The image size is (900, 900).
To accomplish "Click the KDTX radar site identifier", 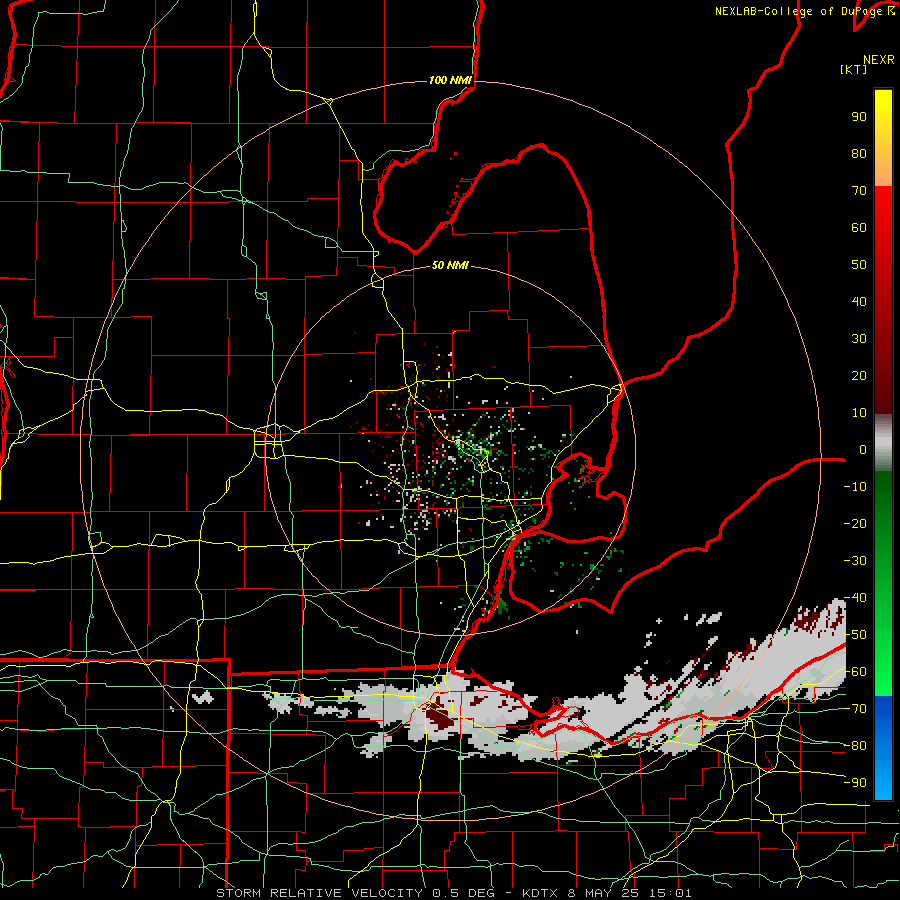I will [540, 893].
